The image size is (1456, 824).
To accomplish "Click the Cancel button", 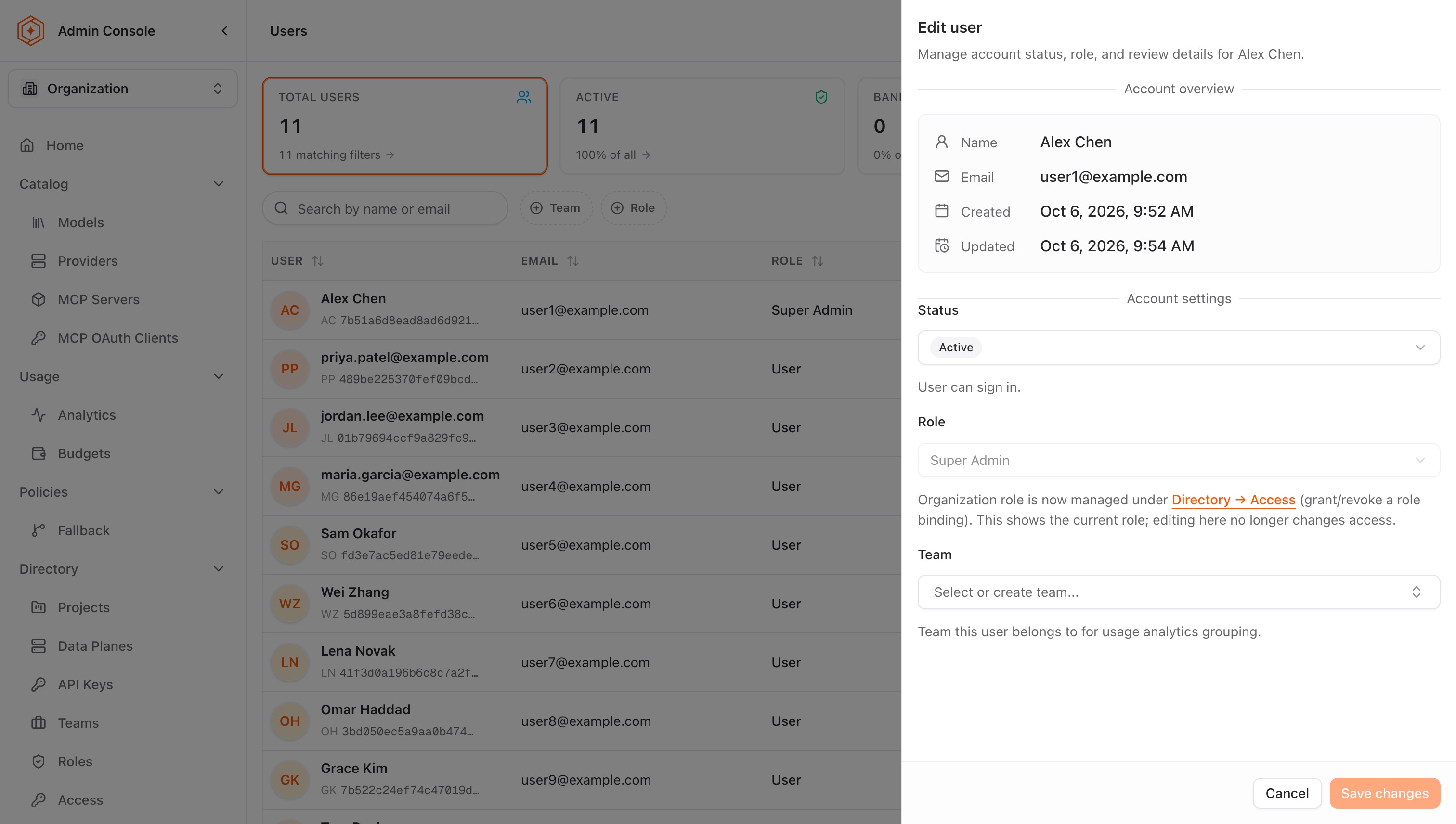I will (x=1287, y=793).
